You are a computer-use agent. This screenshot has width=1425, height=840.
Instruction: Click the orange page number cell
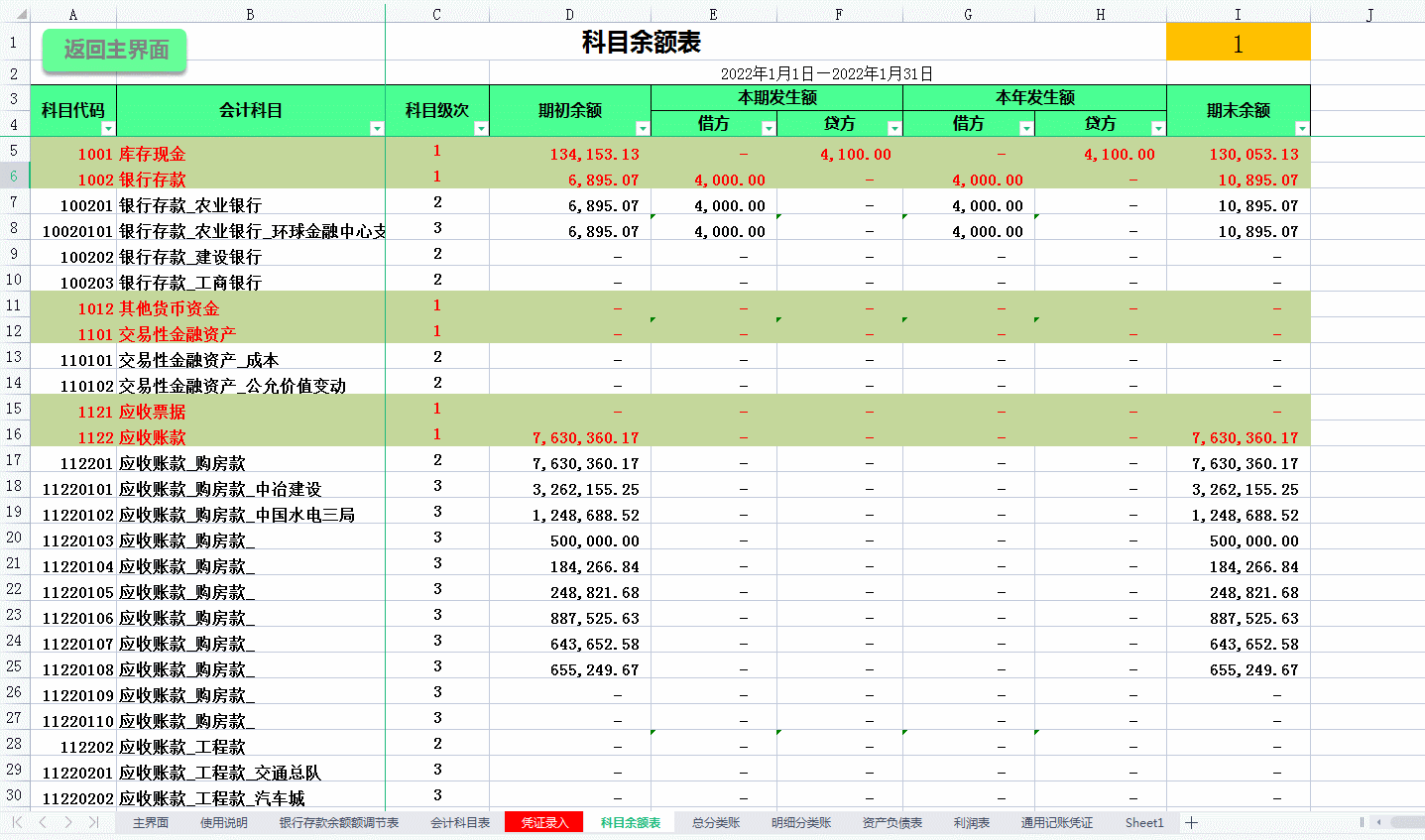(x=1238, y=42)
